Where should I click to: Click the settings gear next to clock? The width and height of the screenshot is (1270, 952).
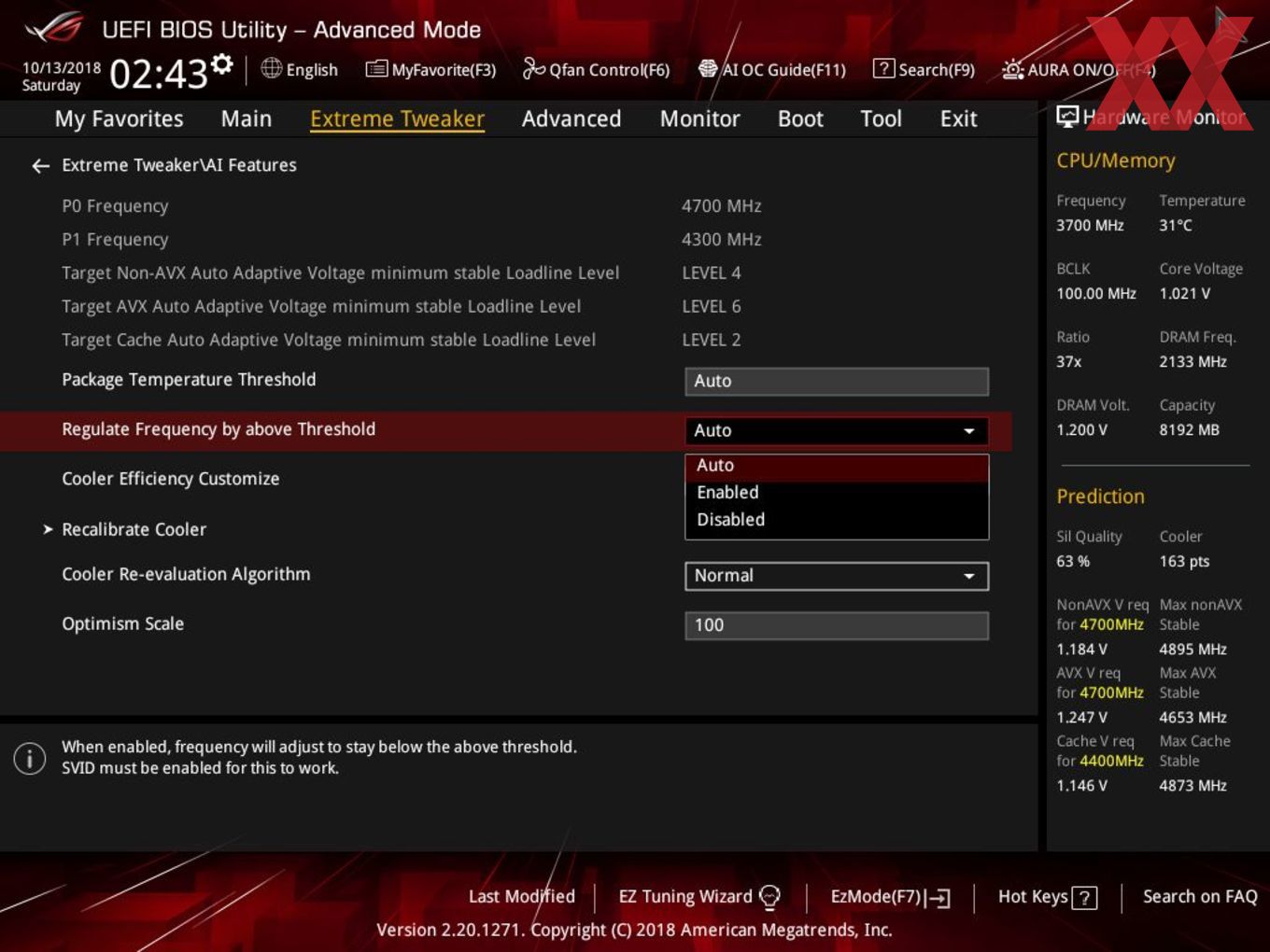pos(221,63)
